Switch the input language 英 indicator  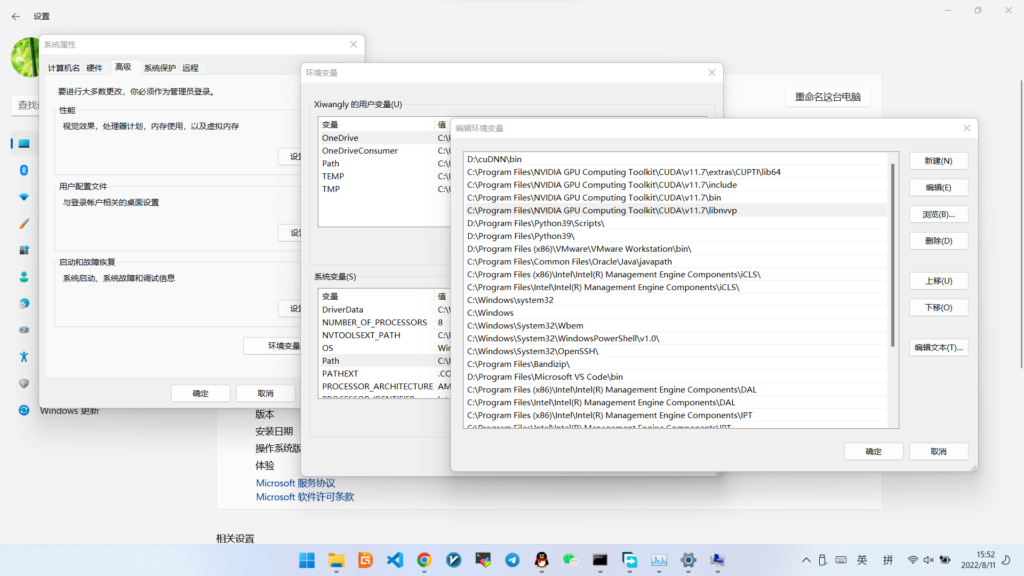pos(862,560)
